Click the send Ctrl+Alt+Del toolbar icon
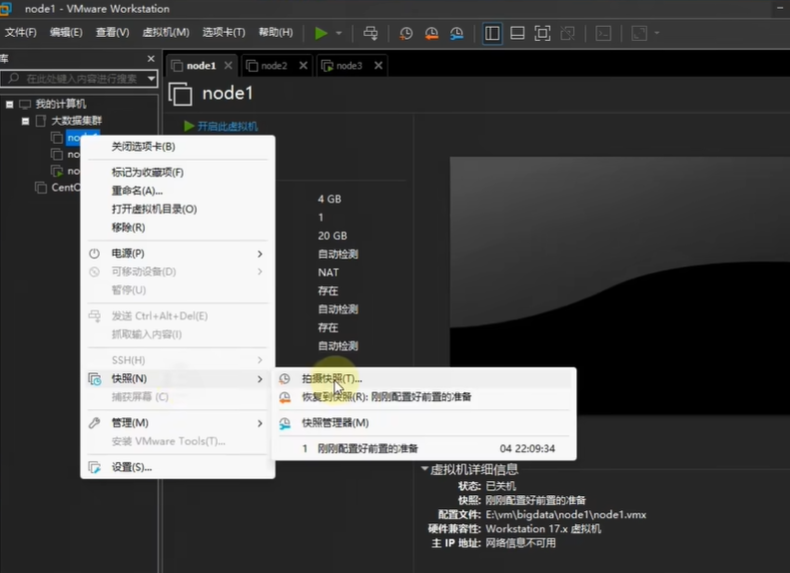 click(x=370, y=33)
